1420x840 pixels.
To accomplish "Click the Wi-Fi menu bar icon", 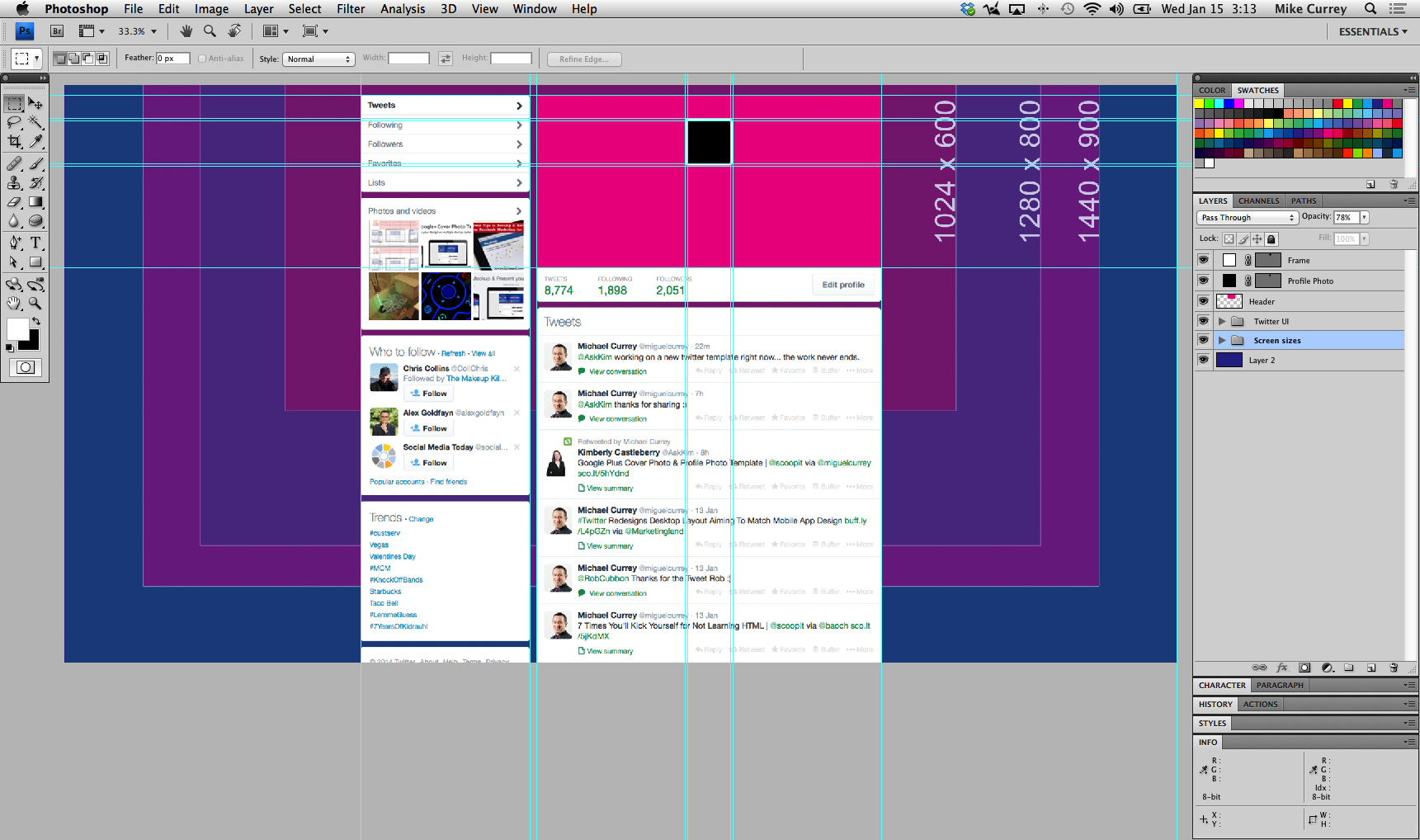I will tap(1092, 9).
